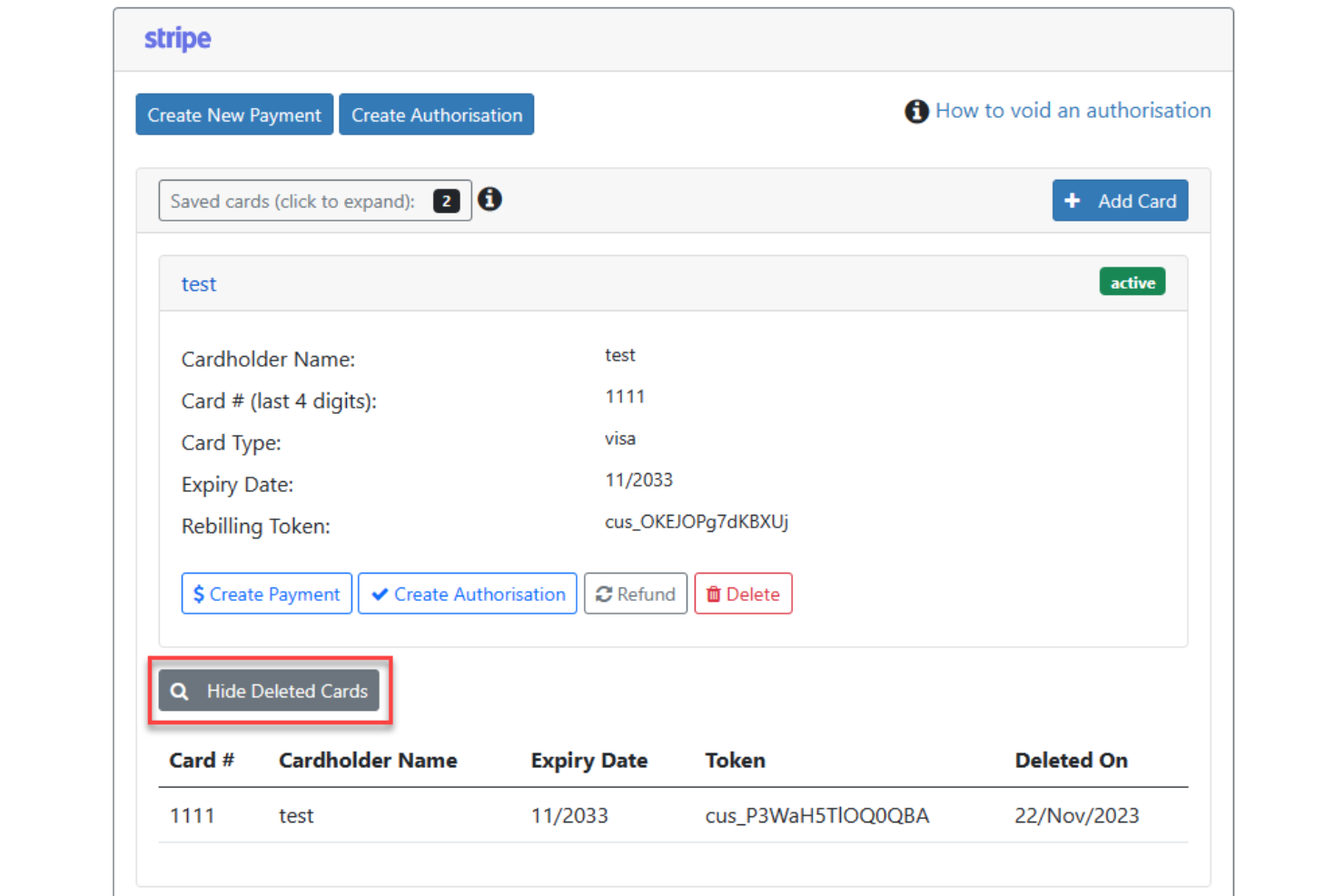Screen dimensions: 1344x896
Task: Click the Cardholder Name: label in card details
Action: 269,359
